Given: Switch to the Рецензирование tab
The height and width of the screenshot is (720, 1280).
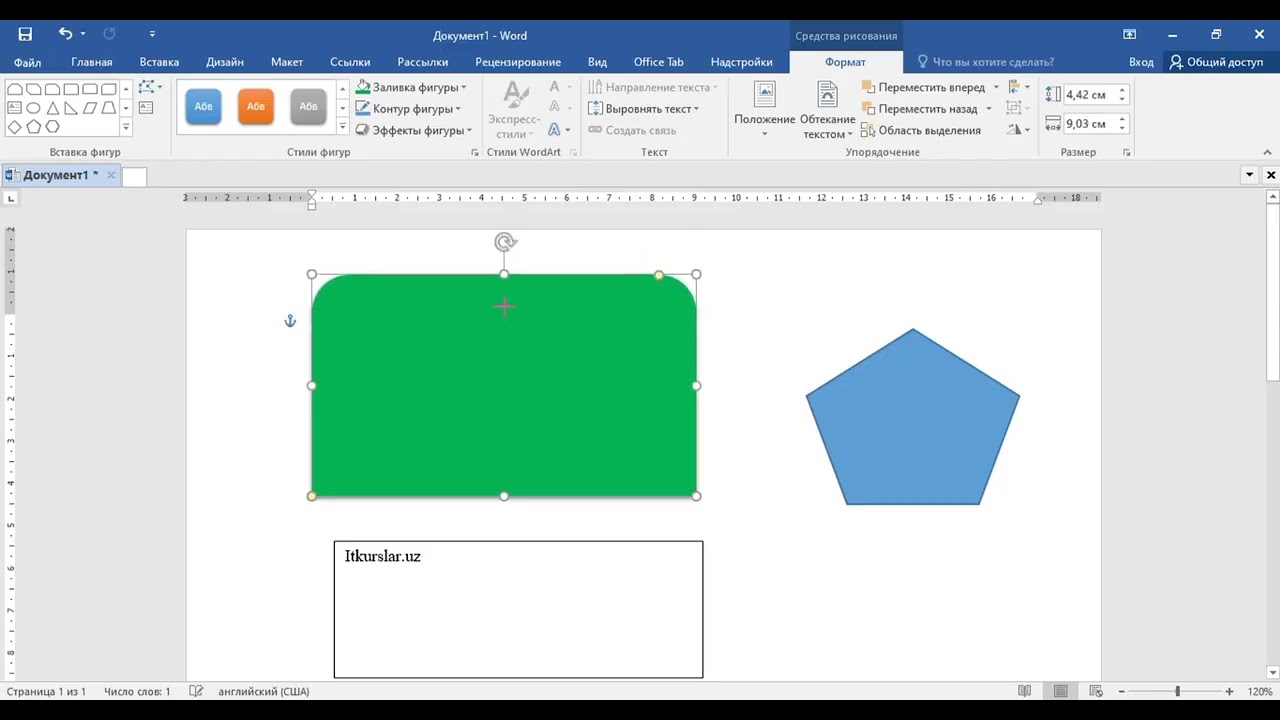Looking at the screenshot, I should [x=518, y=62].
